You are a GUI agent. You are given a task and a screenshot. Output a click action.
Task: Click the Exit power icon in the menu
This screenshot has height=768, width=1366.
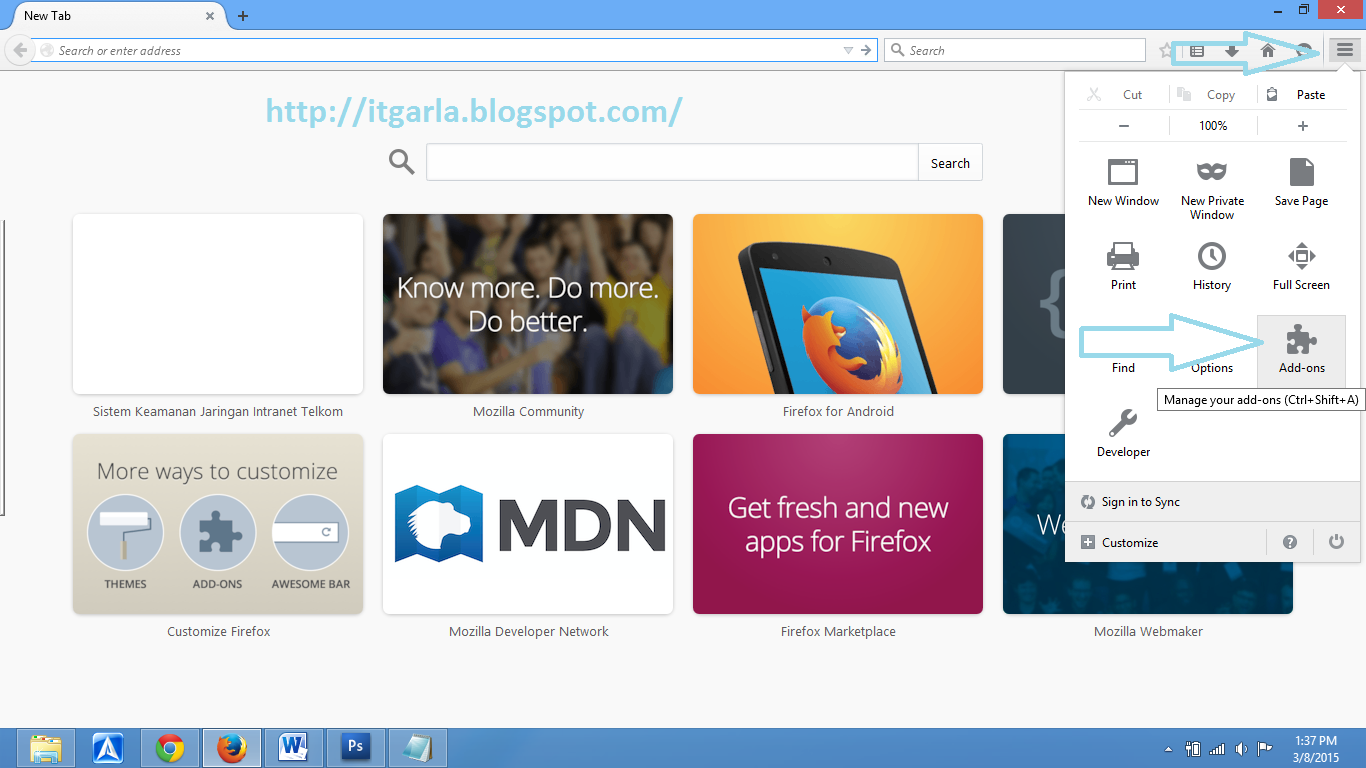[x=1336, y=542]
